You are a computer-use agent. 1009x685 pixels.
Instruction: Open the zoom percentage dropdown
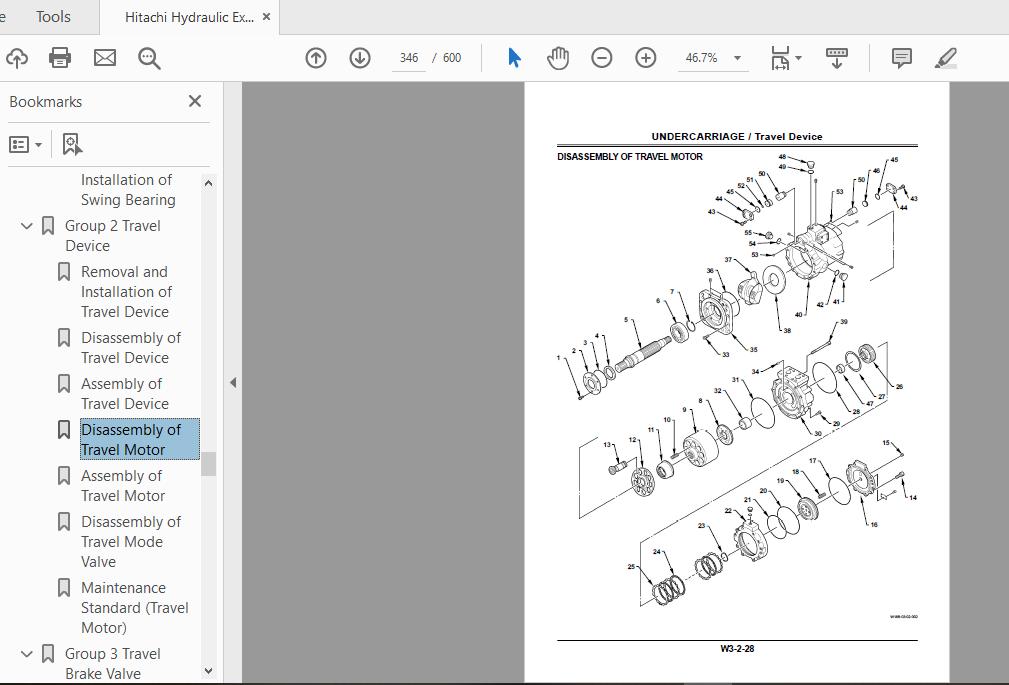click(x=736, y=57)
